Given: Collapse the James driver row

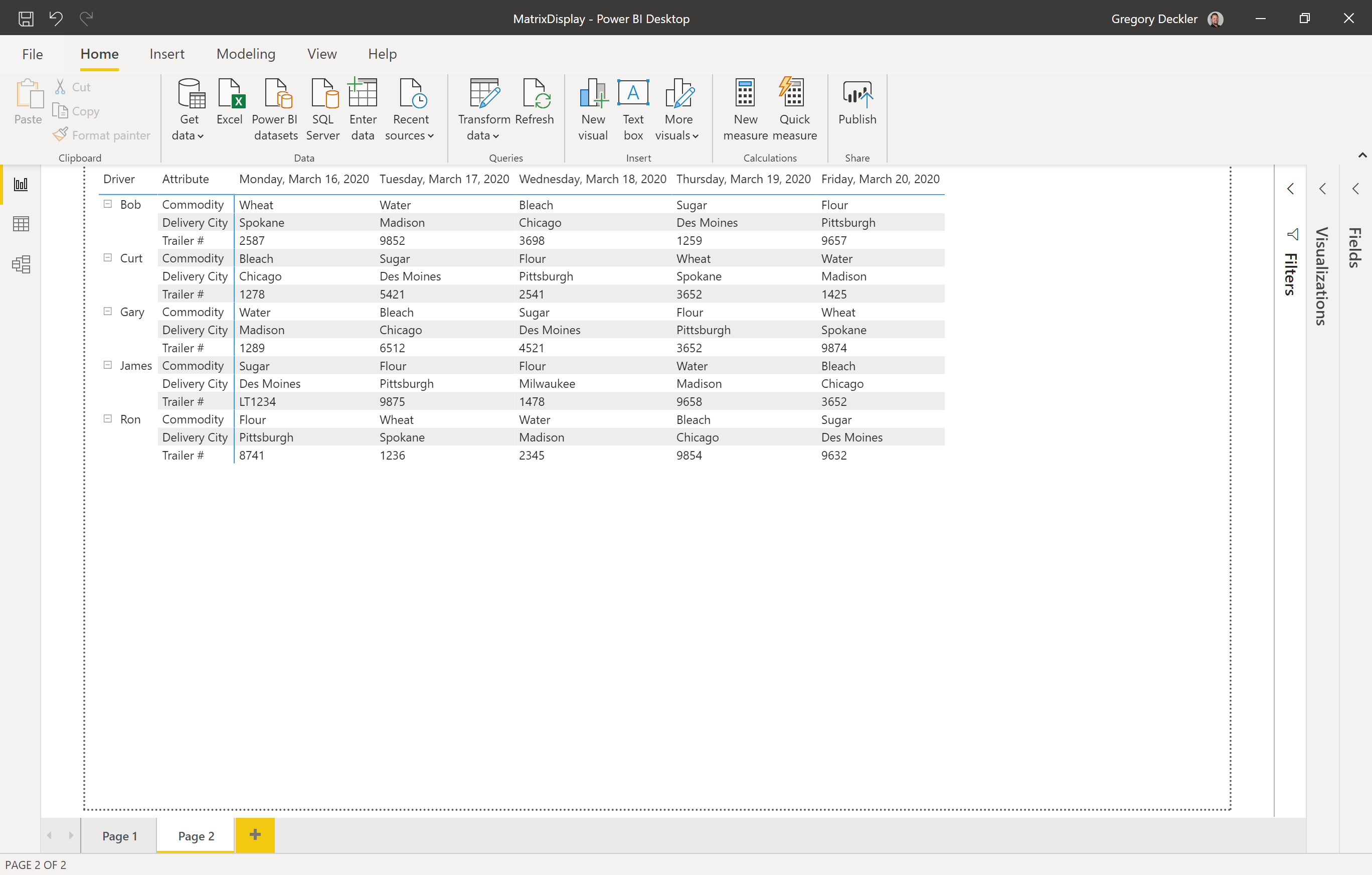Looking at the screenshot, I should tap(108, 365).
